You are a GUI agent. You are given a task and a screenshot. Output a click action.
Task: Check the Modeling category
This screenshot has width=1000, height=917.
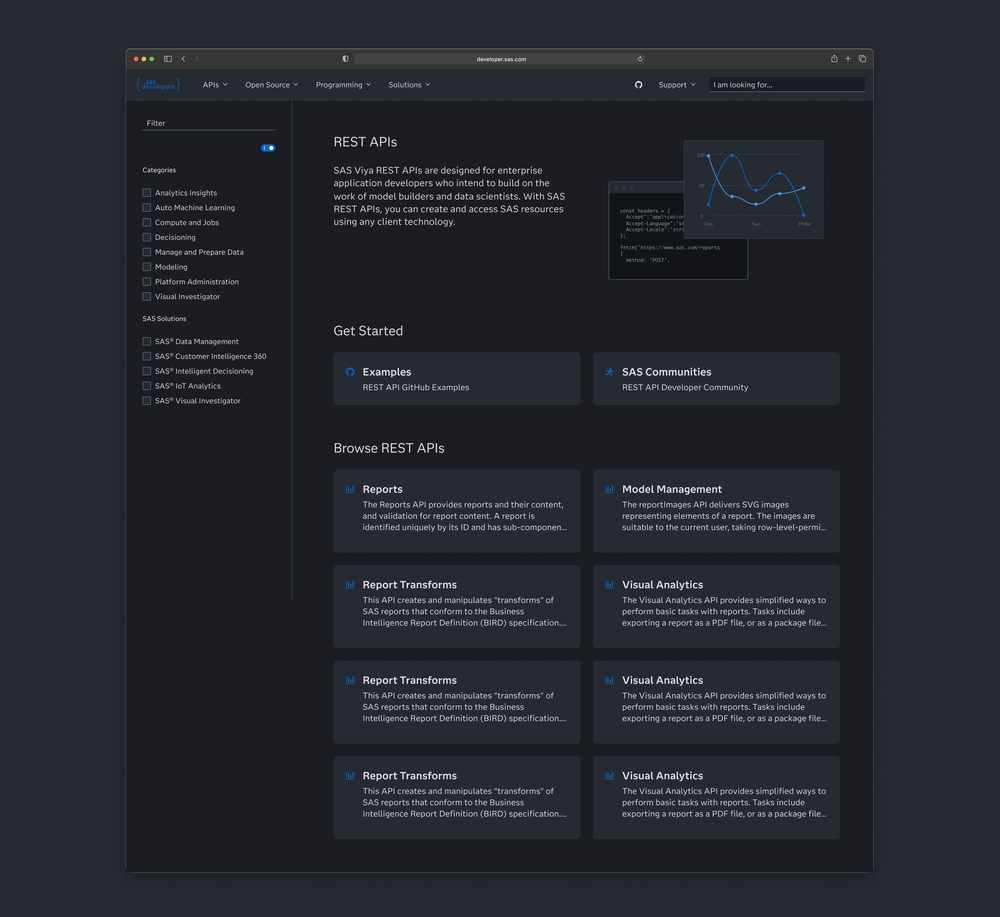(x=147, y=267)
